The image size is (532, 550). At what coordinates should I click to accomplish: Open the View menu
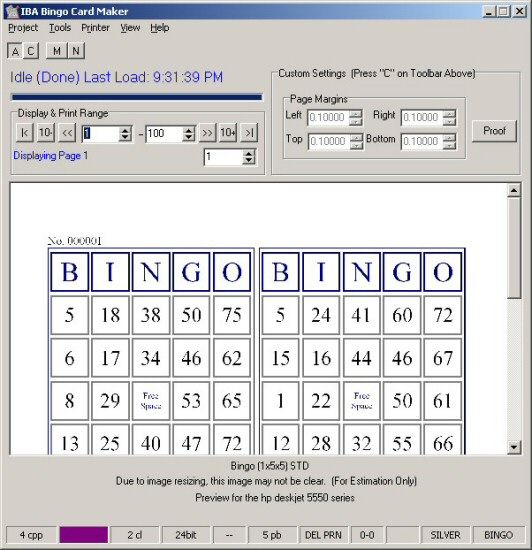click(x=130, y=28)
